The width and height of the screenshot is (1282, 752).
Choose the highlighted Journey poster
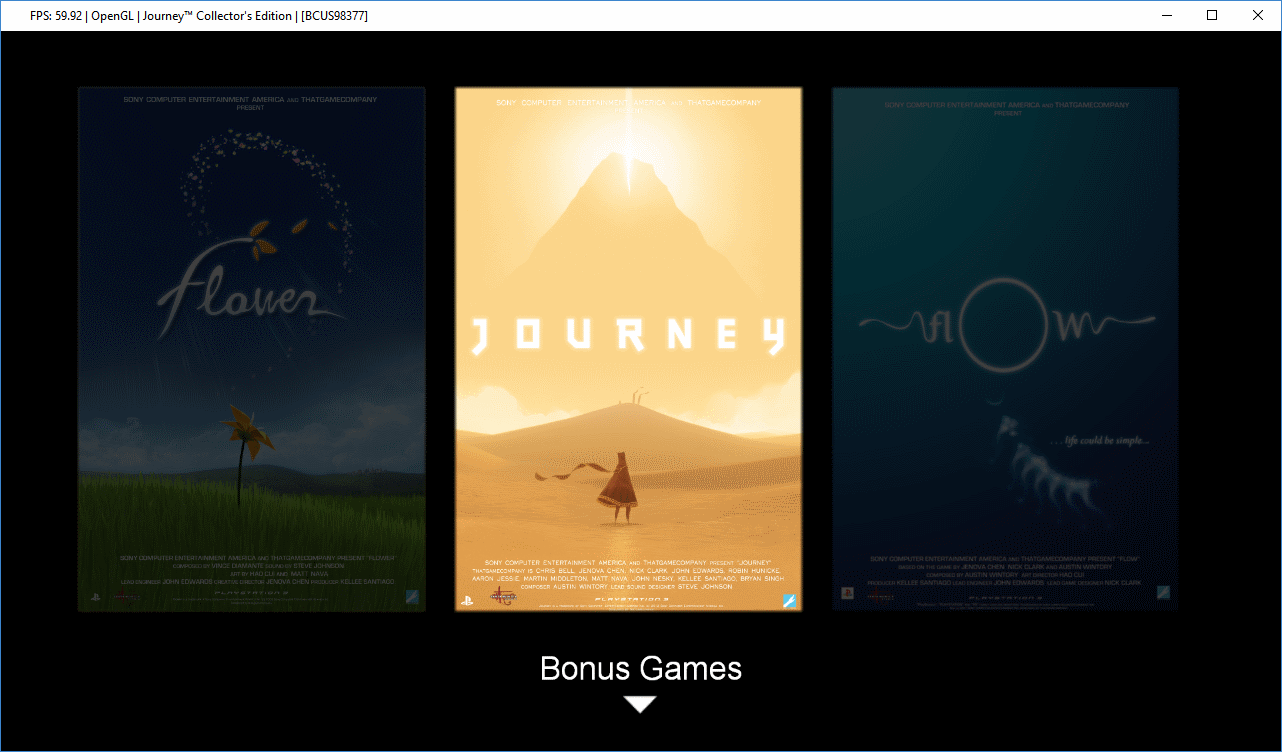[628, 349]
